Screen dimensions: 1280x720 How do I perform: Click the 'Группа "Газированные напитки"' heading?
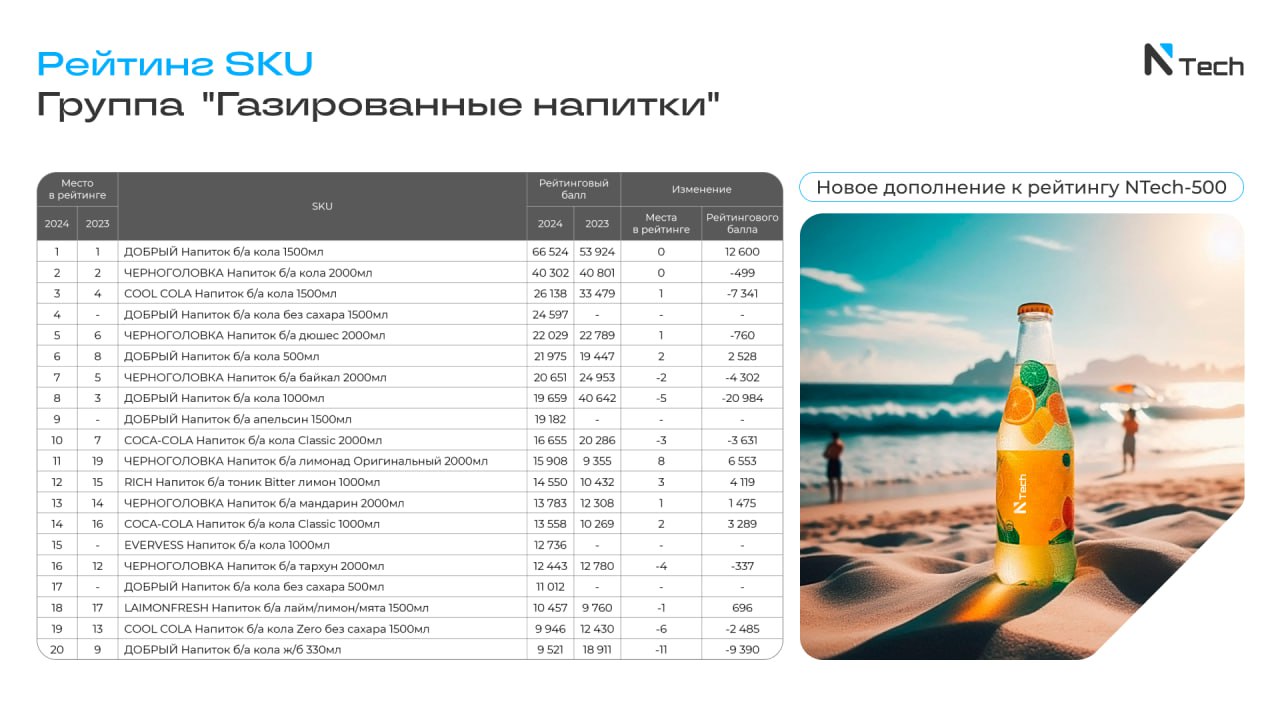[378, 105]
